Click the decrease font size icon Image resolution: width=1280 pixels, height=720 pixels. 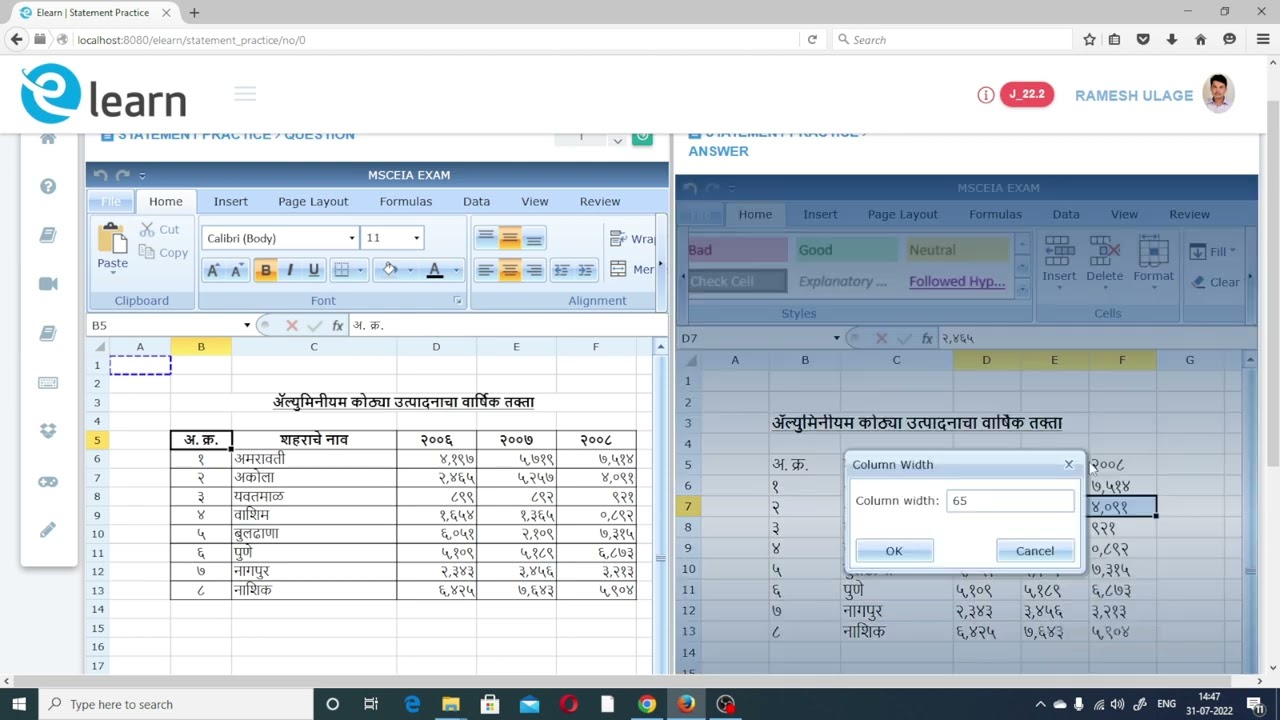236,270
